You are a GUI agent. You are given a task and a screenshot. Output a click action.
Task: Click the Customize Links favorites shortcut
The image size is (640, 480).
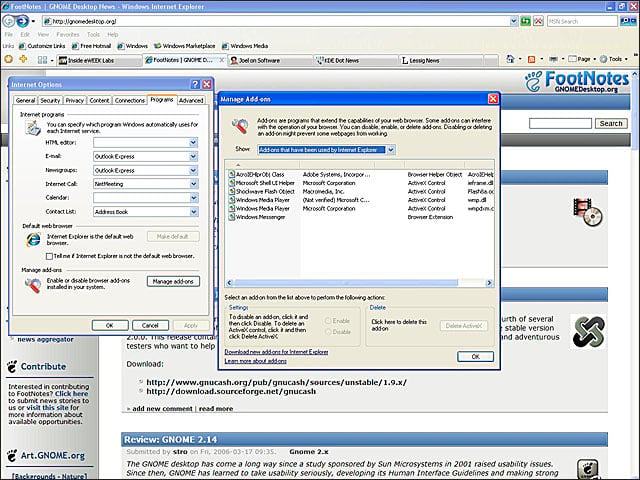[x=42, y=46]
